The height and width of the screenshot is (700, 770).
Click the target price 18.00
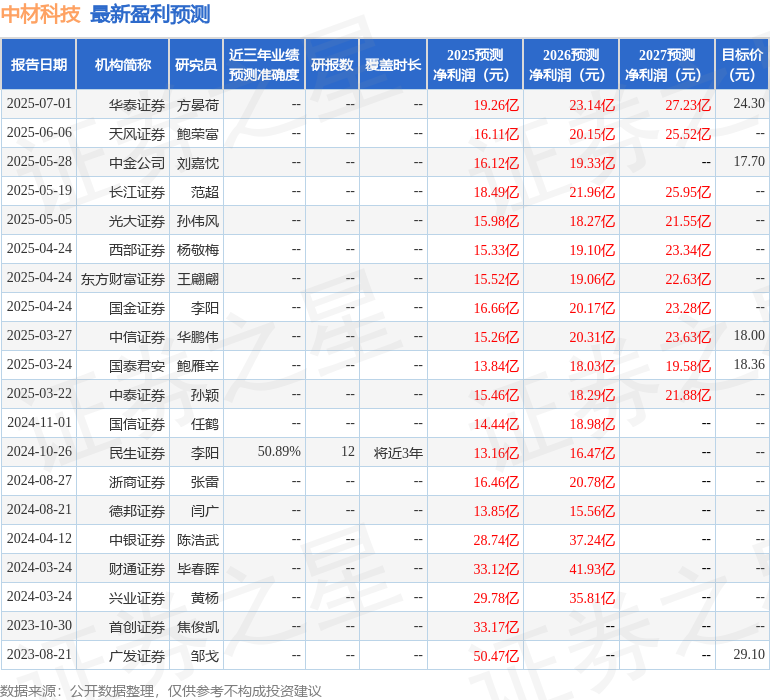tap(749, 336)
